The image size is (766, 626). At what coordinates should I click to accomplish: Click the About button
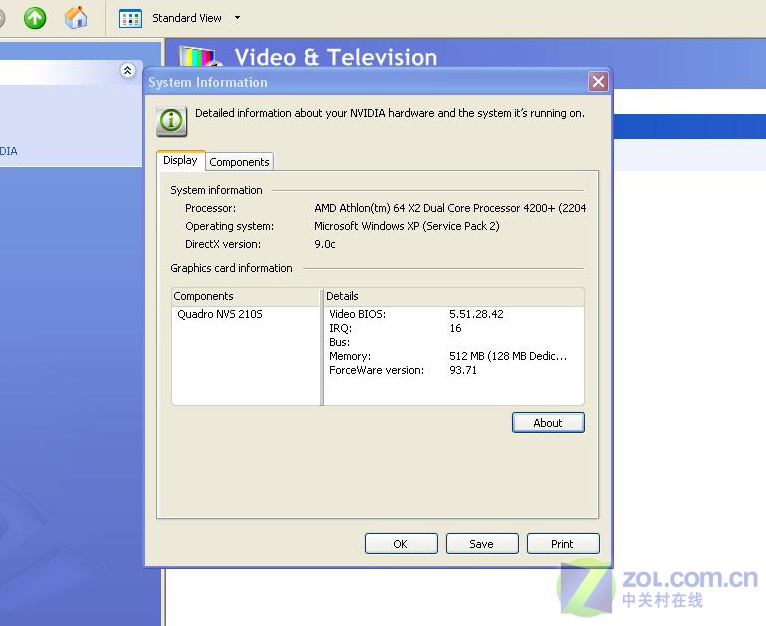coord(548,423)
